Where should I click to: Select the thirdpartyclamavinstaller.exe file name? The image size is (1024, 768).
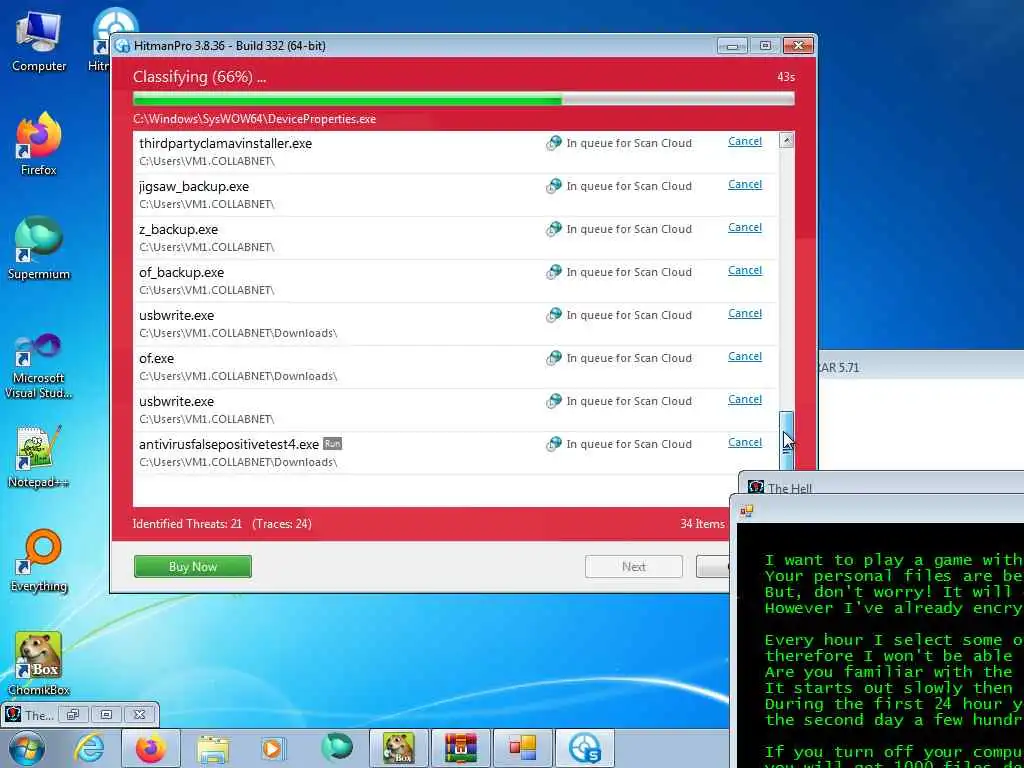click(225, 144)
